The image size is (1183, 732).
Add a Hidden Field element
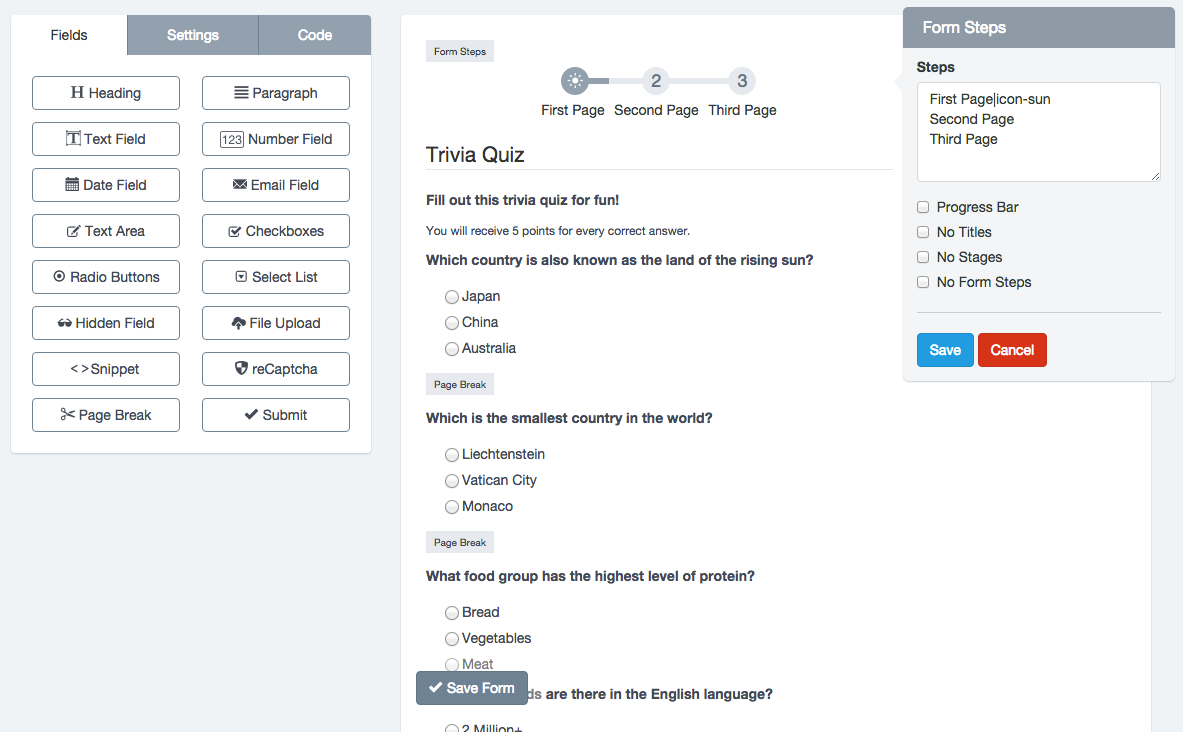coord(106,323)
